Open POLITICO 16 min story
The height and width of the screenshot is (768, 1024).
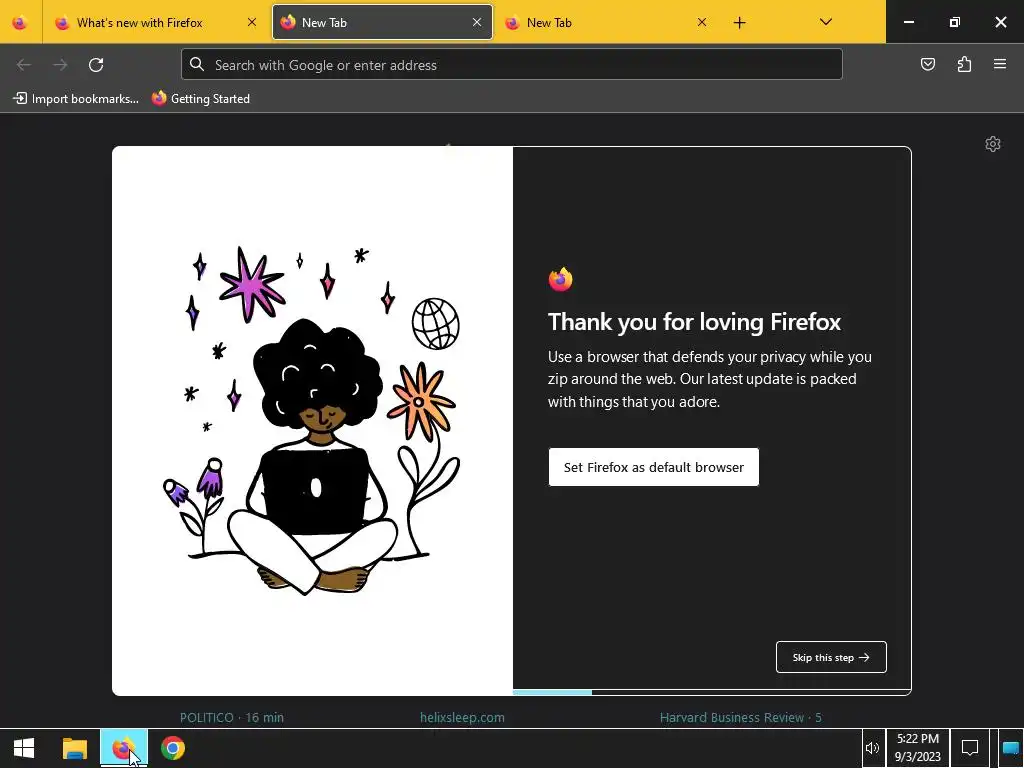click(232, 717)
